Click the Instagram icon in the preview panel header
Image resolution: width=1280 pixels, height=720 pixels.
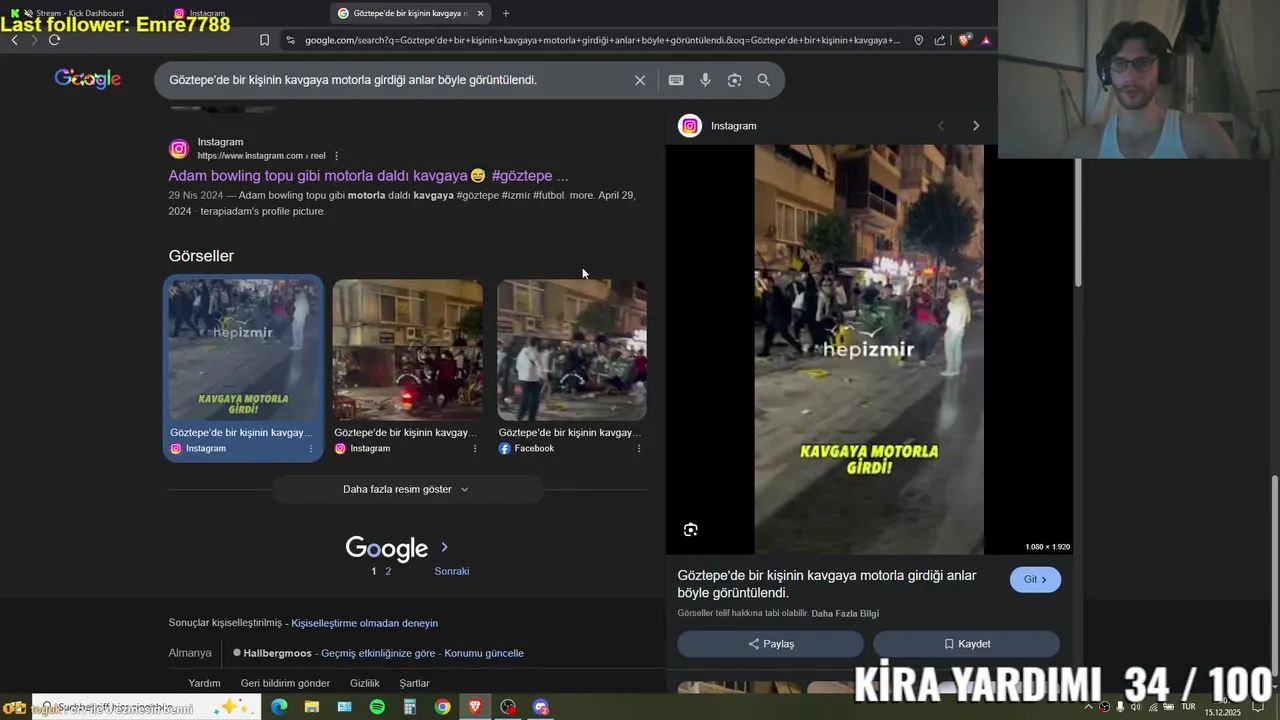(x=690, y=126)
